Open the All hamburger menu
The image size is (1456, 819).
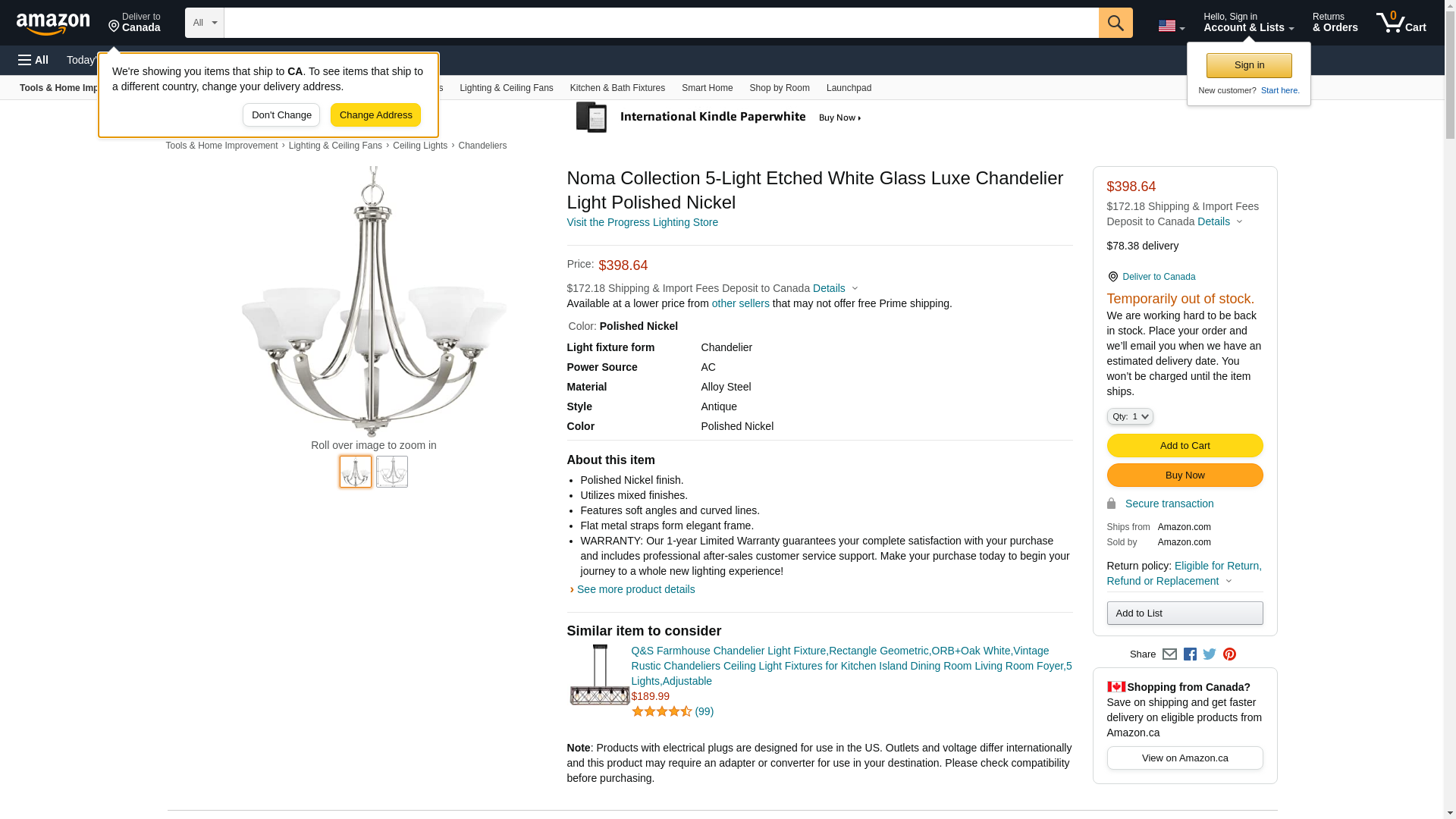33,60
